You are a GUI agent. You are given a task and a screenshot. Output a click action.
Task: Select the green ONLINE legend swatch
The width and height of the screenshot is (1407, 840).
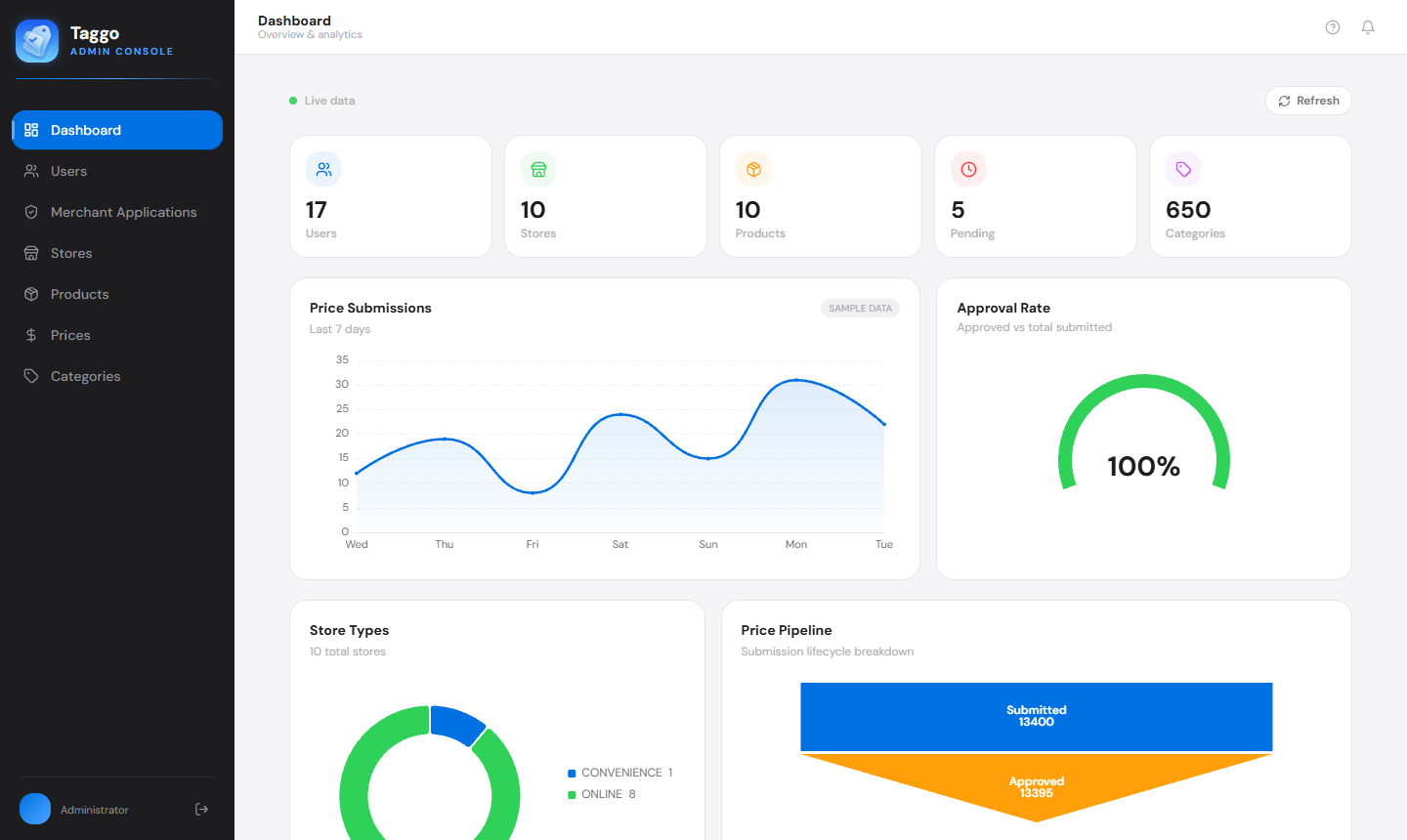[572, 795]
